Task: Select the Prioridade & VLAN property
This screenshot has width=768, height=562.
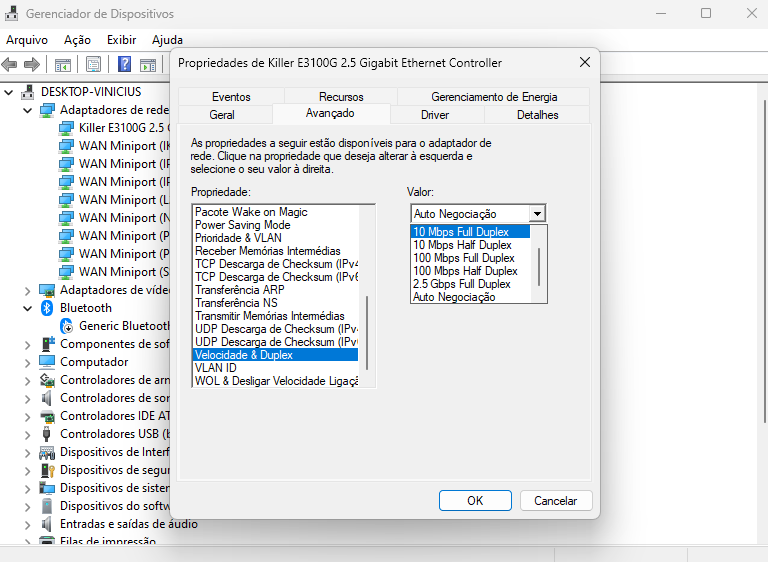Action: coord(276,238)
